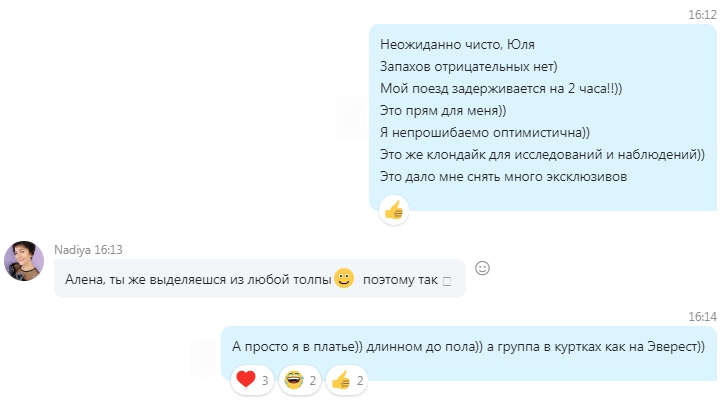Click the red heart reaction
The width and height of the screenshot is (724, 407).
pyautogui.click(x=252, y=380)
